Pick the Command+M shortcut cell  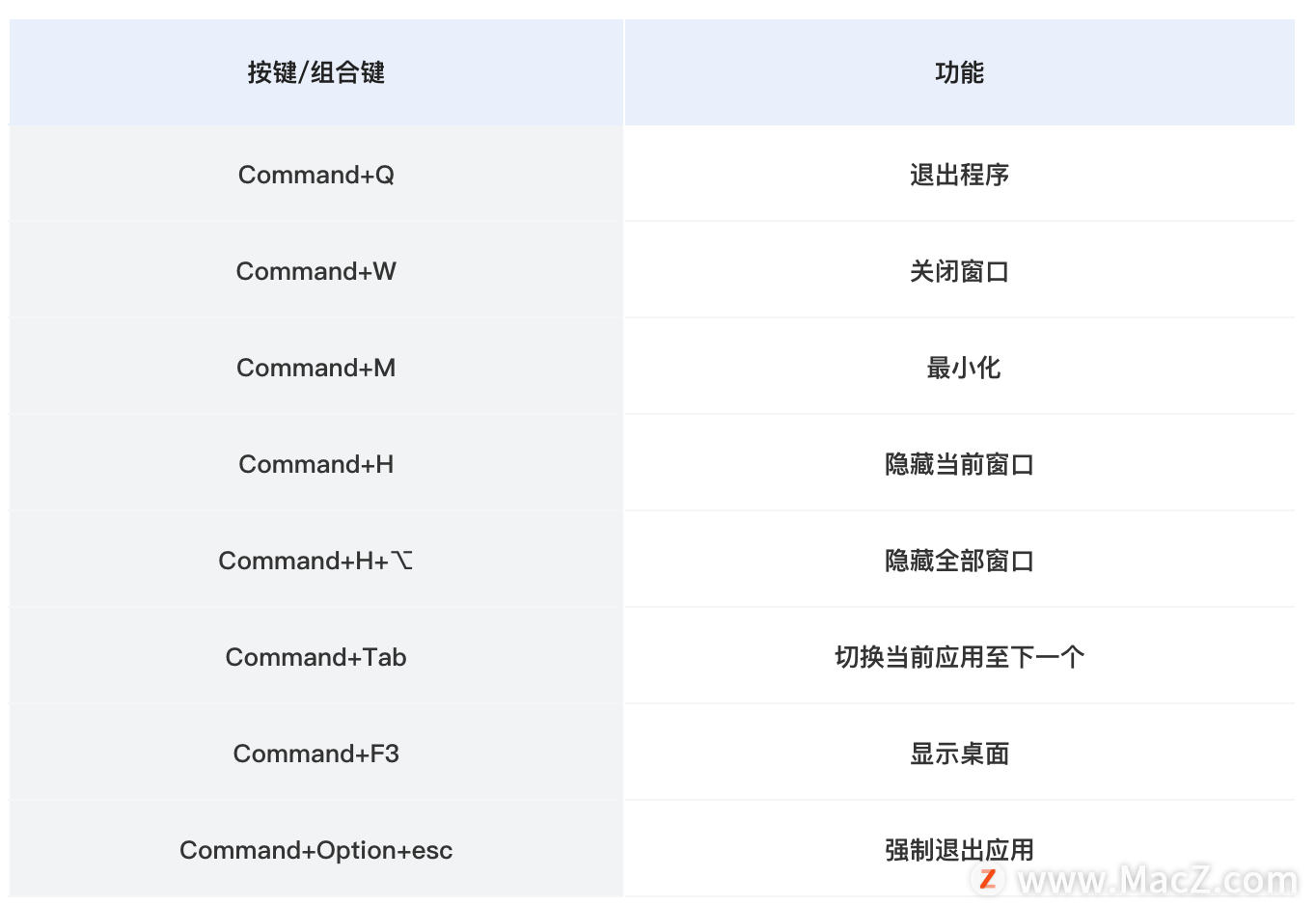316,368
